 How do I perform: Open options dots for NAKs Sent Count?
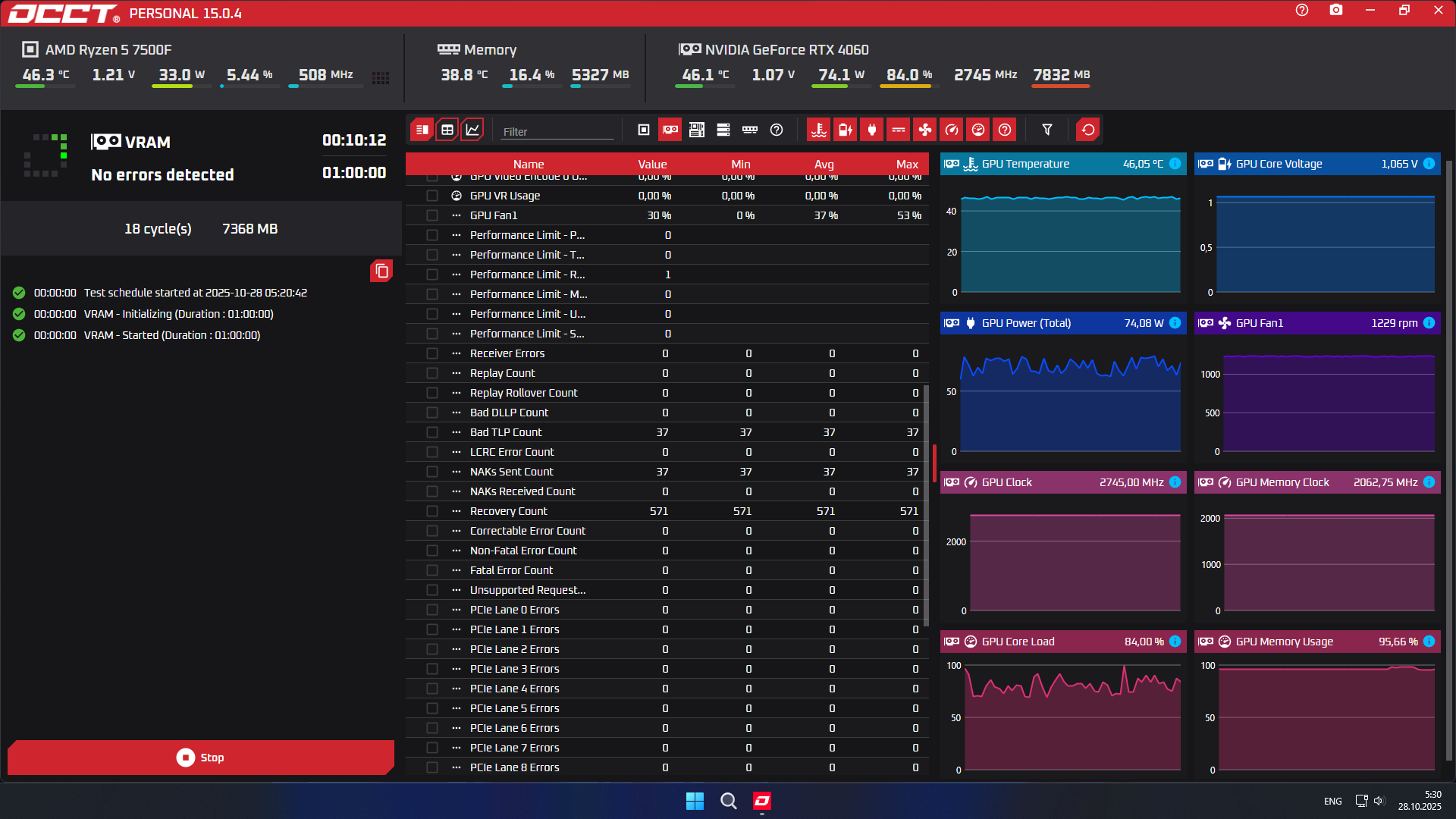coord(457,472)
